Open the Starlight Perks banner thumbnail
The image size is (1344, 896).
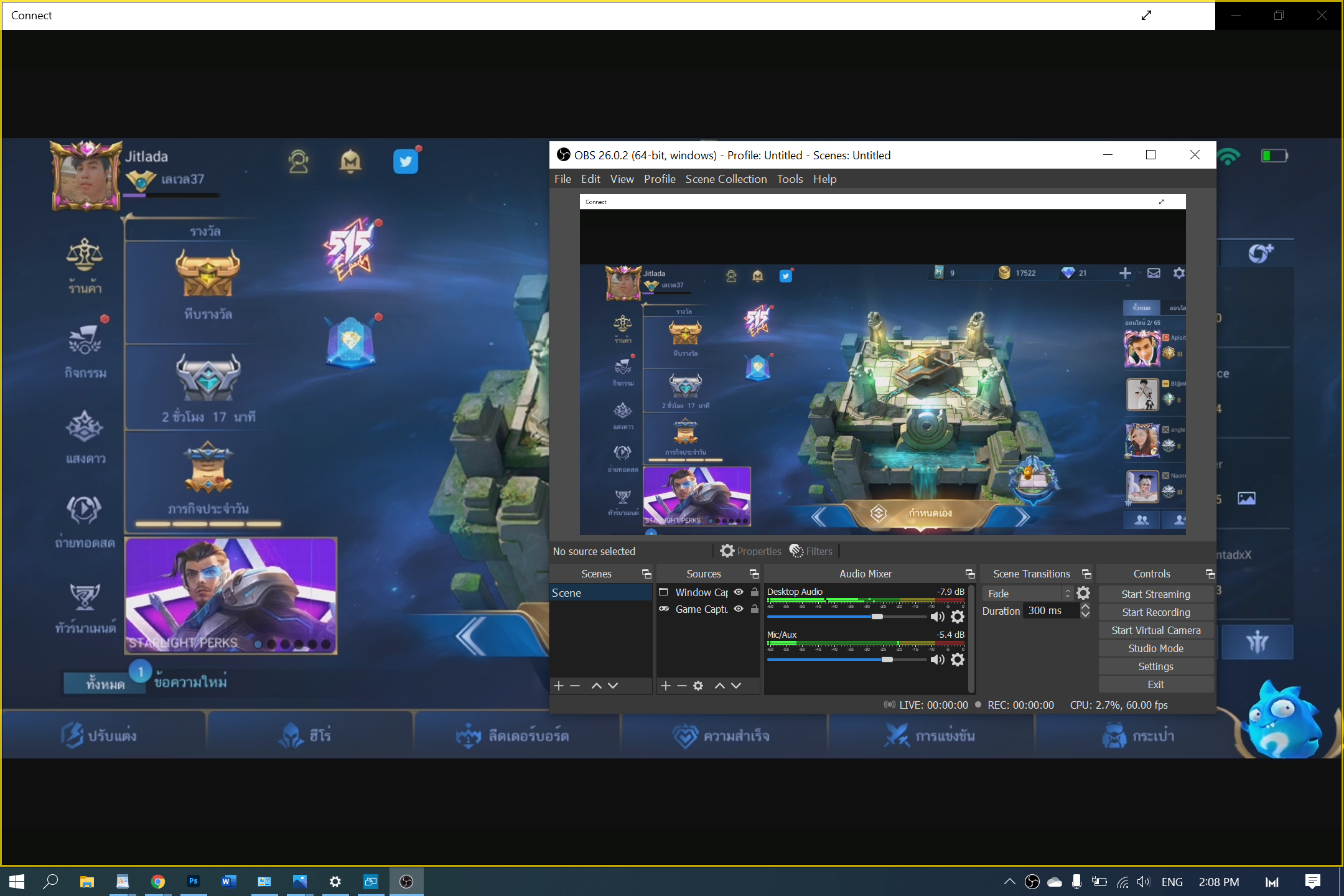click(231, 596)
